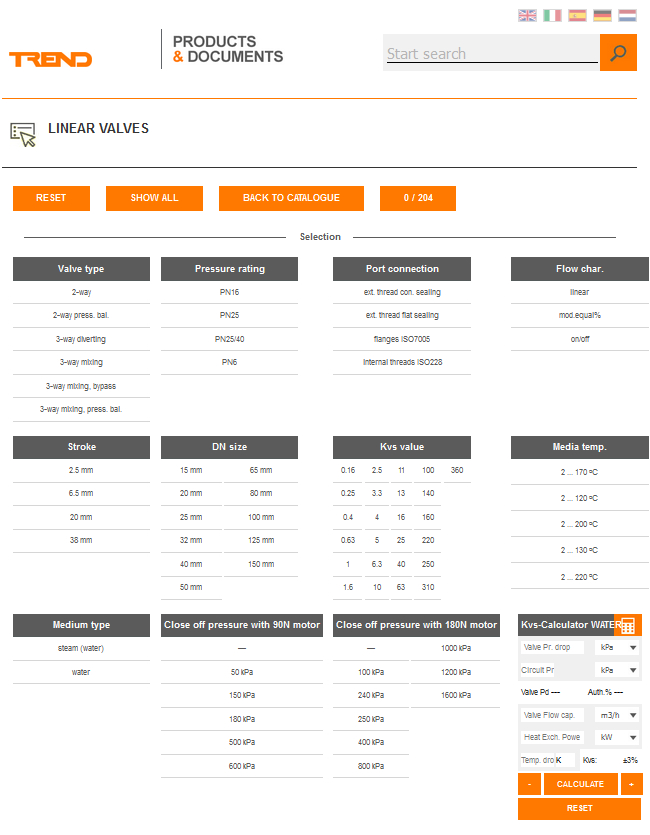Select the 2-way valve type filter
The image size is (650, 835).
point(81,293)
